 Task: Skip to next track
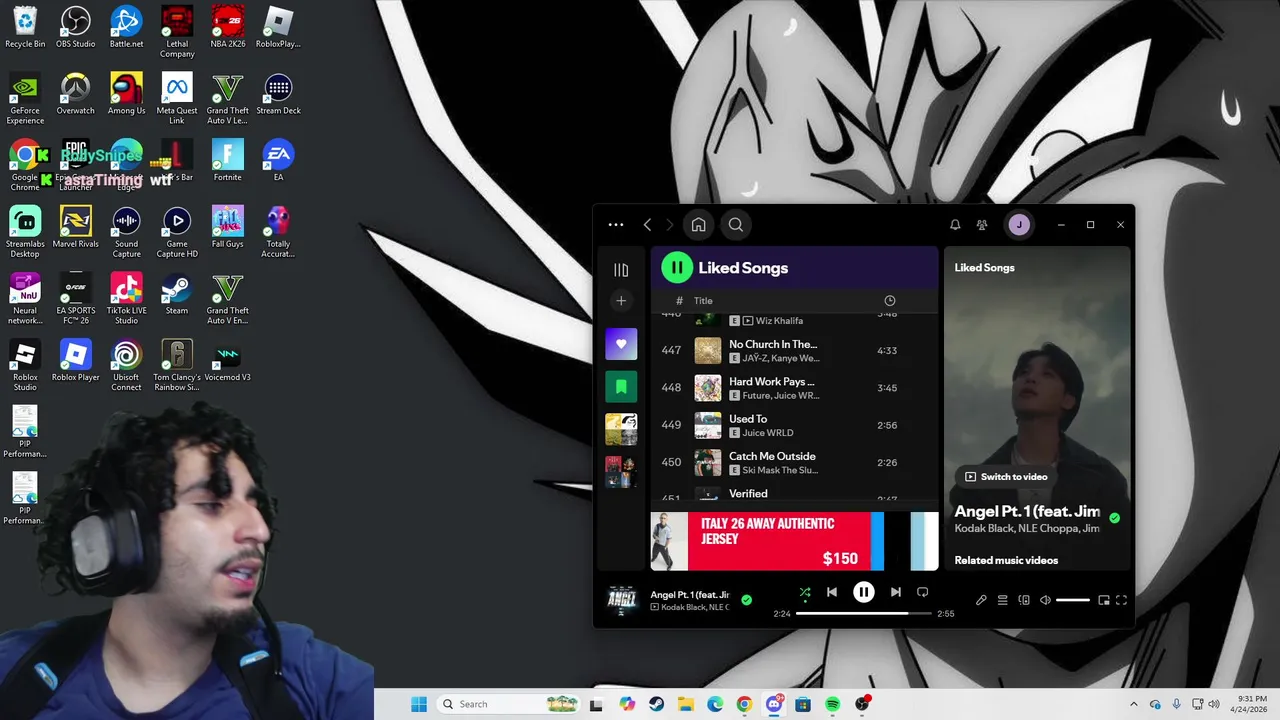coord(896,592)
